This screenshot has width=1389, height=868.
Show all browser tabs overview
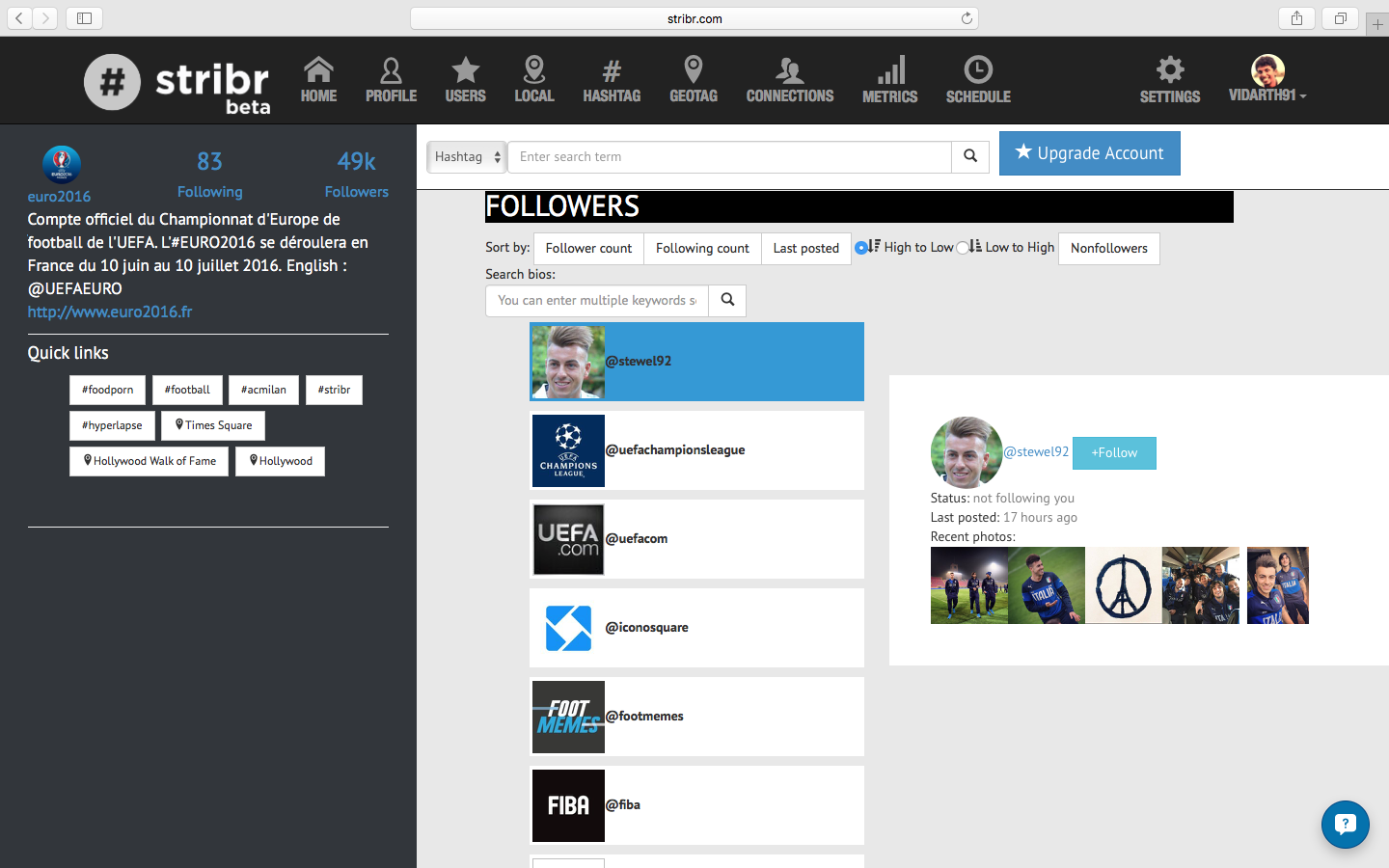1341,18
